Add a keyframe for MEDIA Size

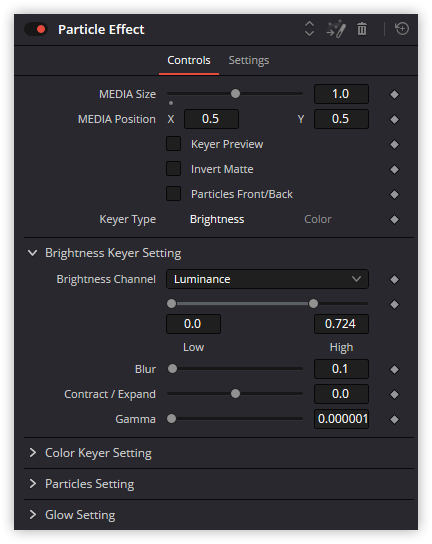point(394,94)
